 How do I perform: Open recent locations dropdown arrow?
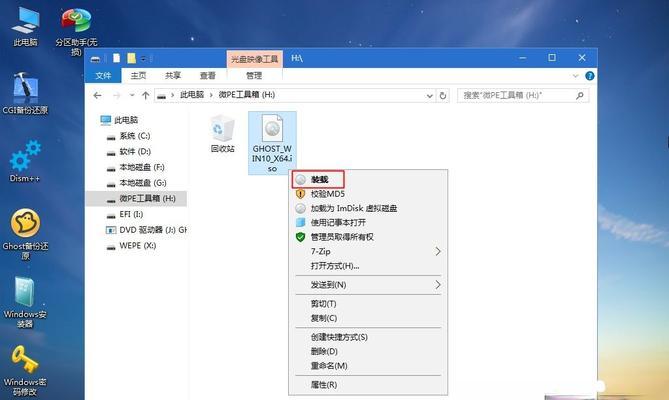132,96
